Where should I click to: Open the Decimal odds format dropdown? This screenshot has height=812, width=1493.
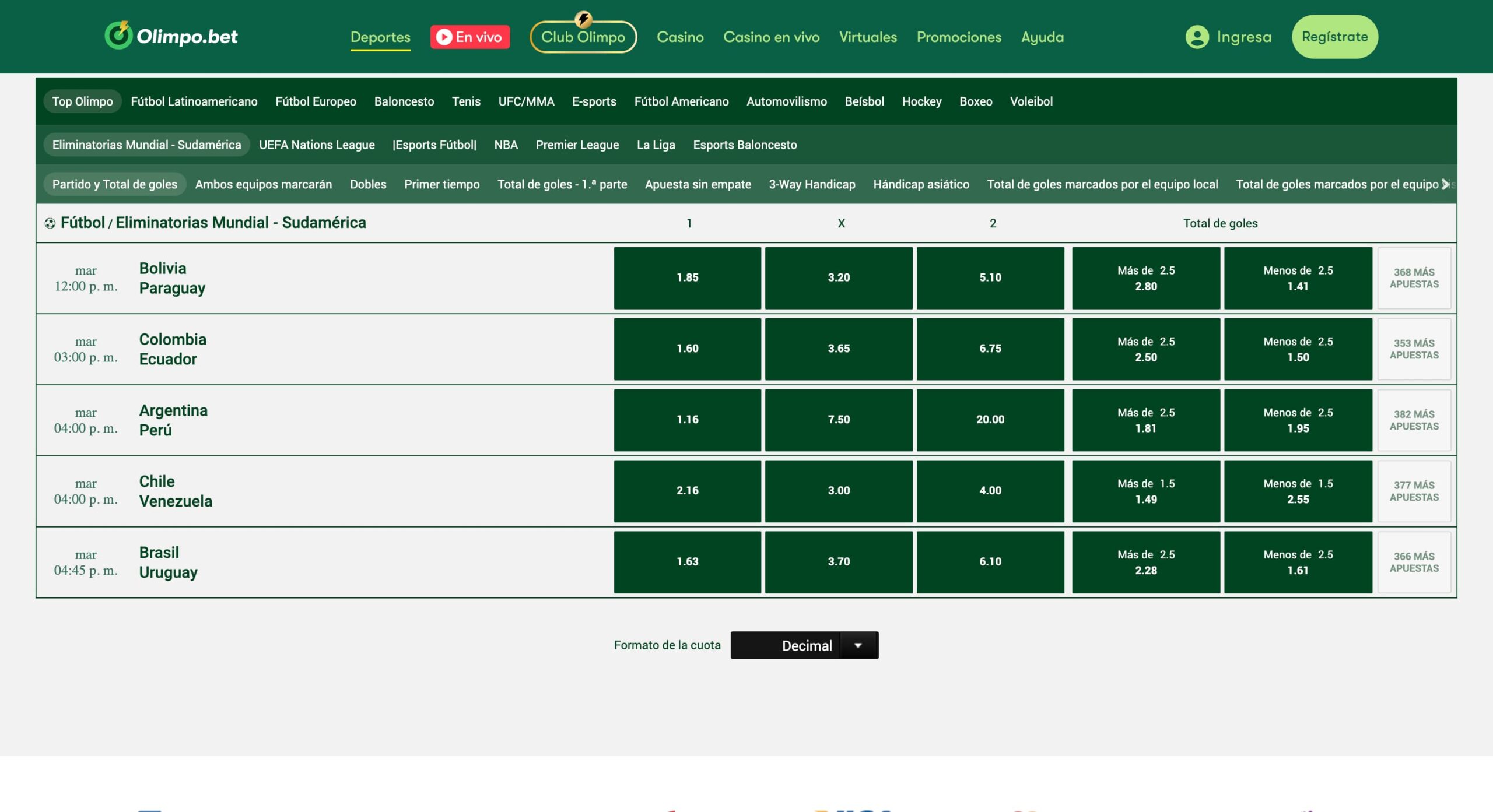coord(804,645)
